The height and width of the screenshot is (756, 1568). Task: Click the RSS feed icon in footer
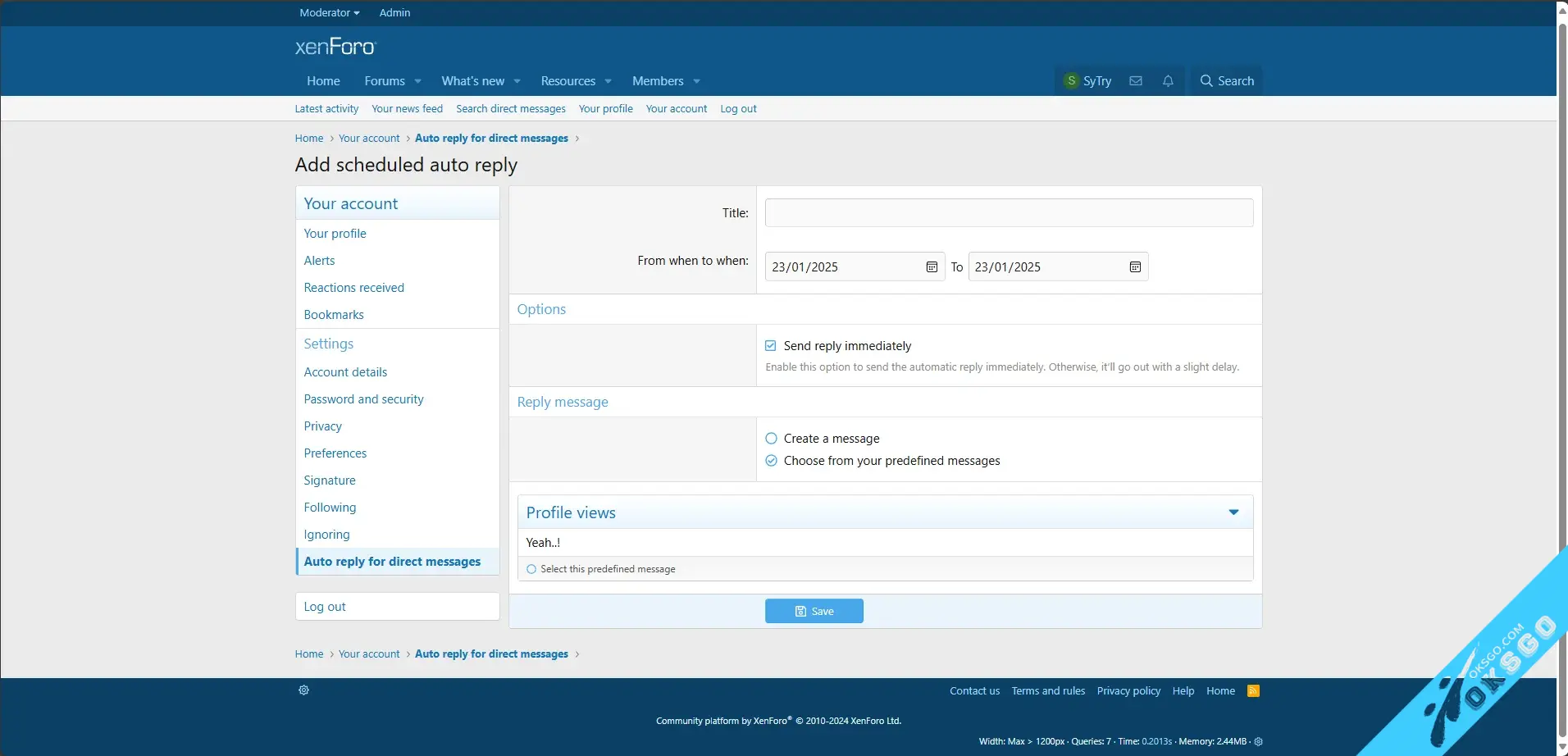coord(1253,691)
